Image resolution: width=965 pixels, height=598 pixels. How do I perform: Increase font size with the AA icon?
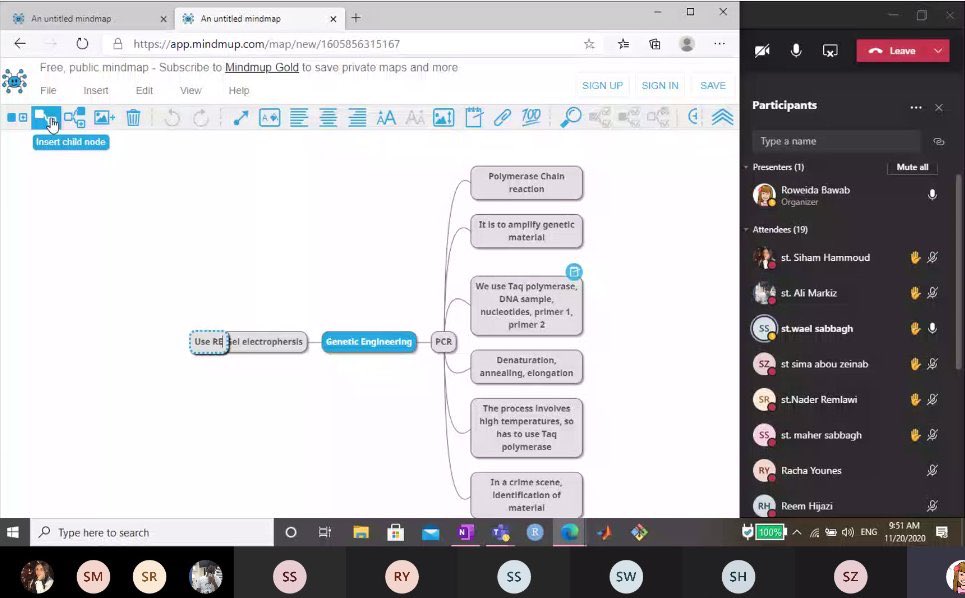[386, 117]
